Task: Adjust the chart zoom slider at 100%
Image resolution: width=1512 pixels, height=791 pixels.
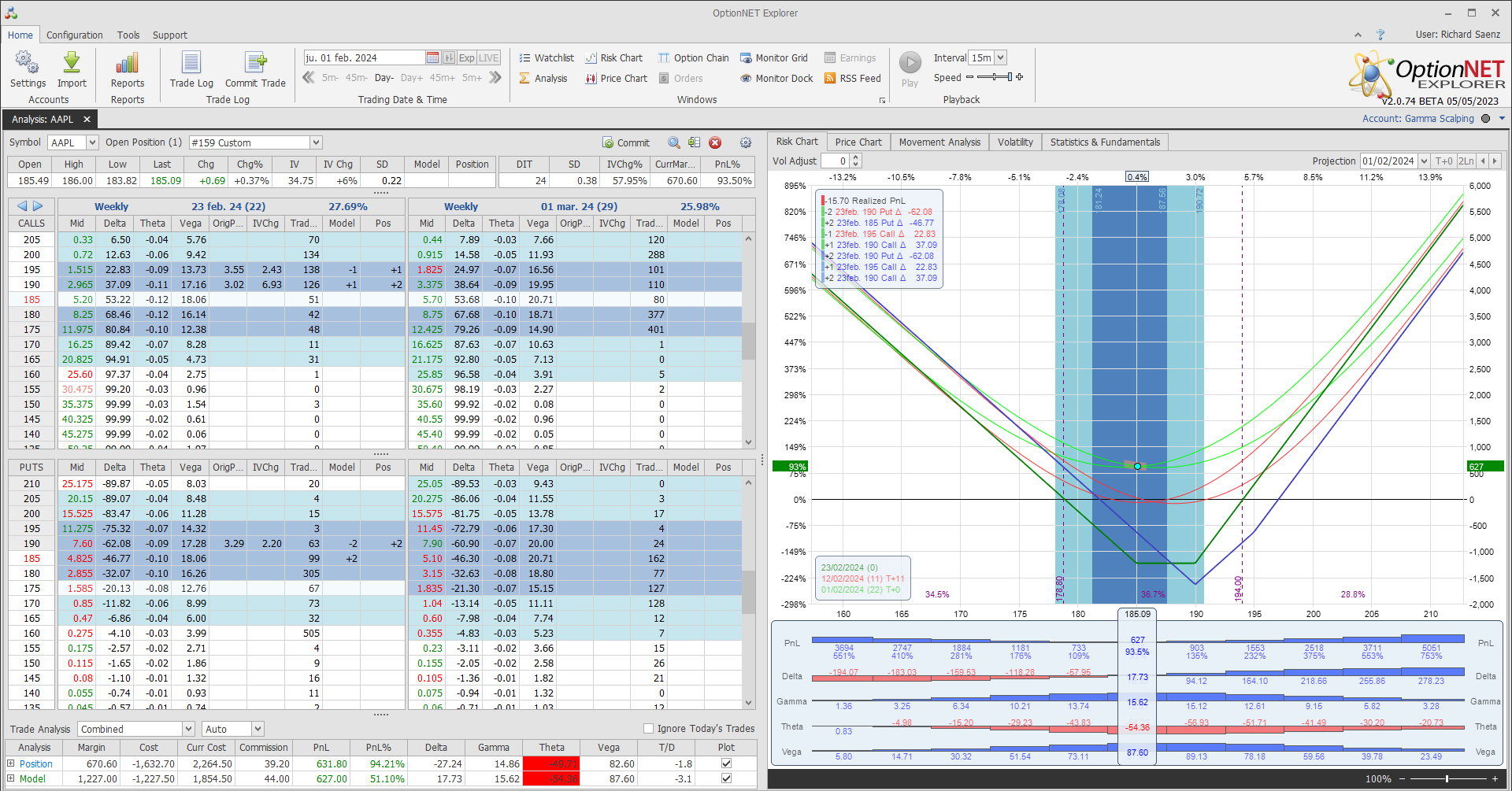Action: coord(1447,778)
